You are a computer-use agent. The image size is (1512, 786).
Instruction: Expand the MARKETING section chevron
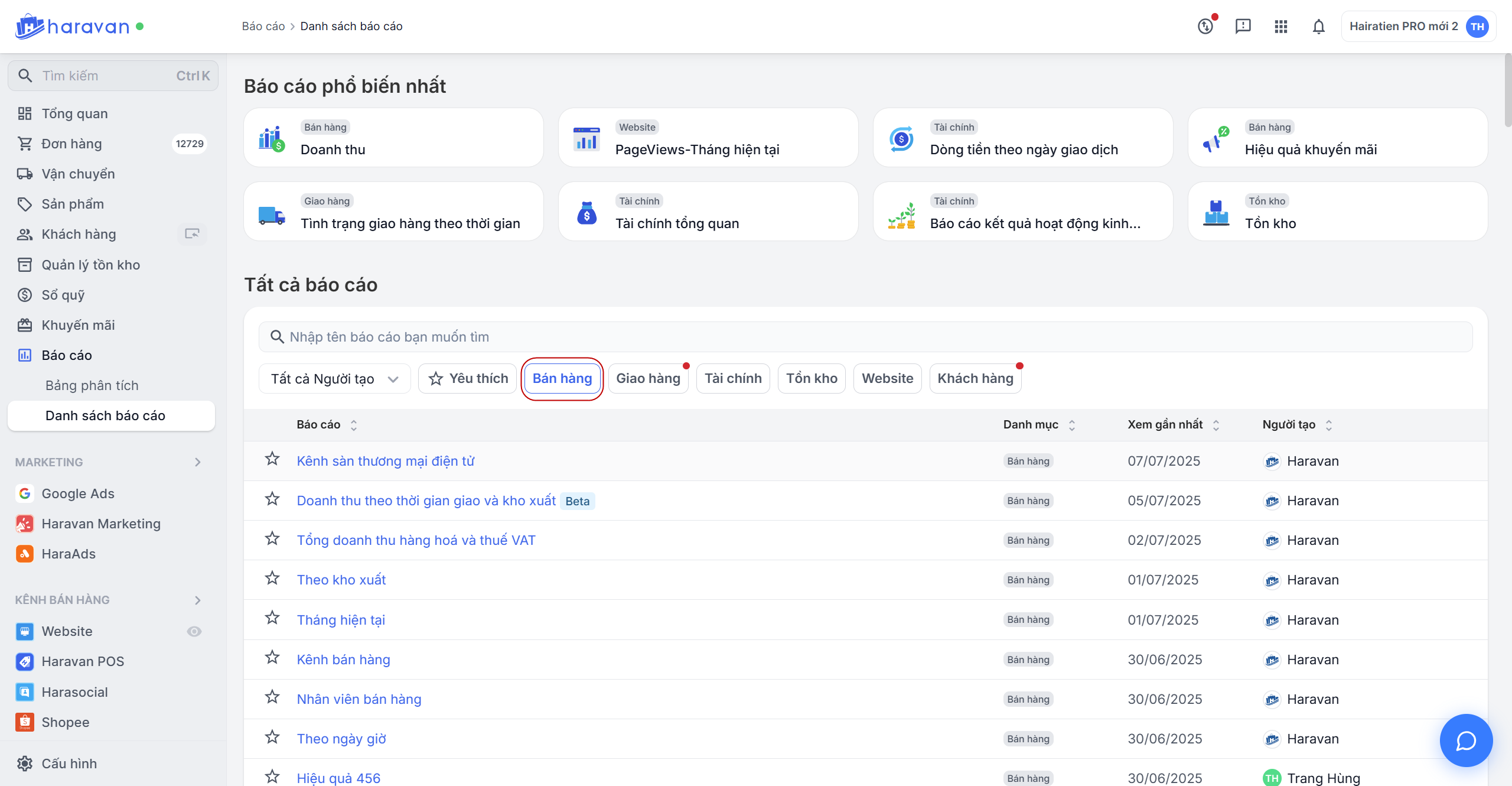(x=198, y=462)
